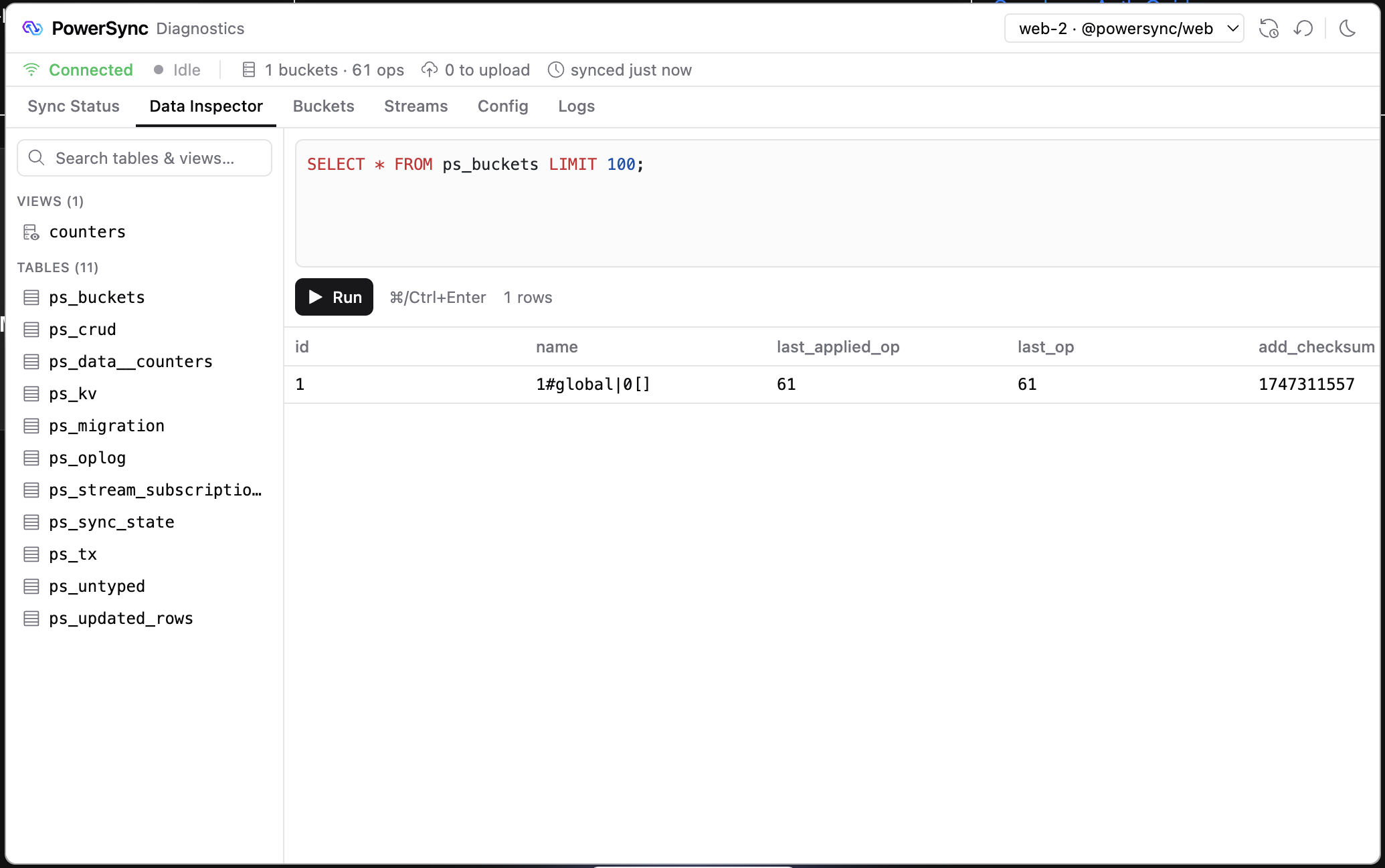This screenshot has width=1385, height=868.
Task: Click the cloud upload icon
Action: (430, 70)
